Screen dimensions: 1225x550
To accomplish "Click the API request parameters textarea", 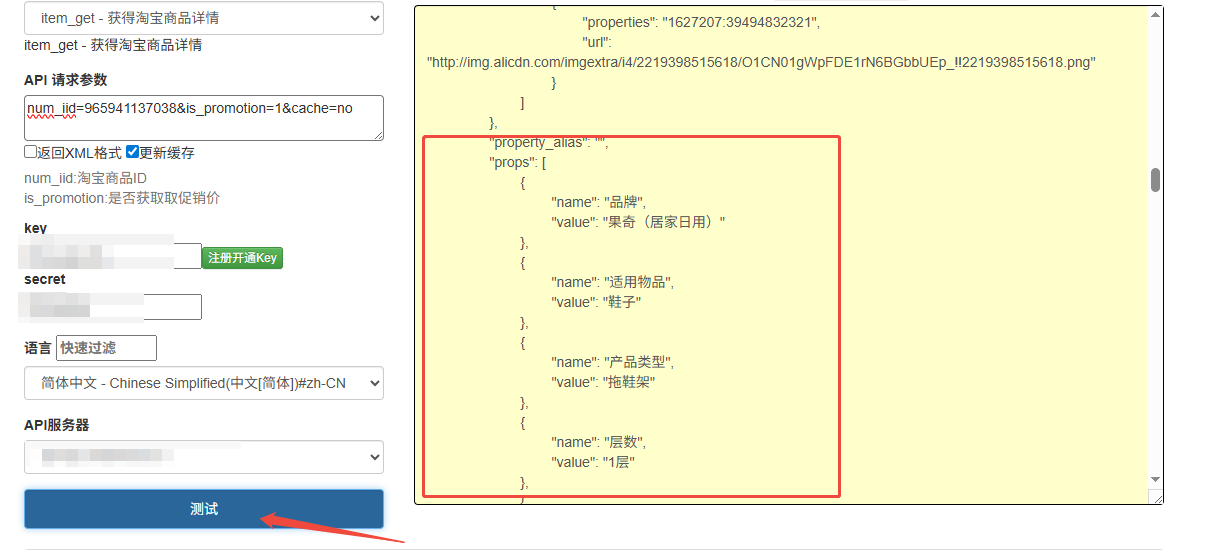I will tap(204, 117).
